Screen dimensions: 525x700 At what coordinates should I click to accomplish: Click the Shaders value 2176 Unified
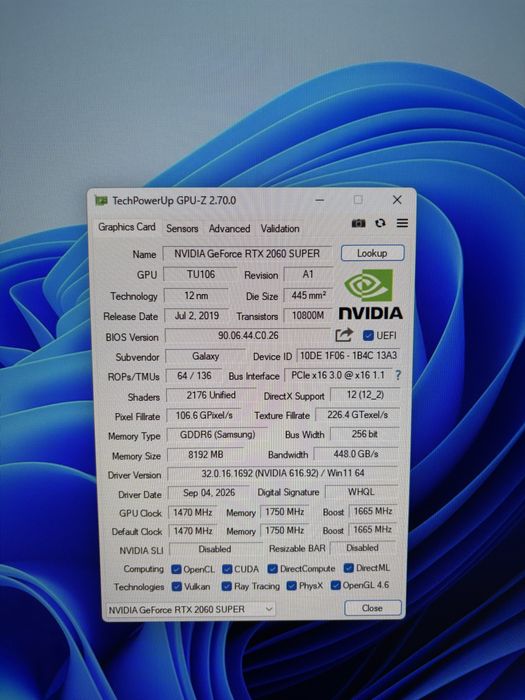211,395
